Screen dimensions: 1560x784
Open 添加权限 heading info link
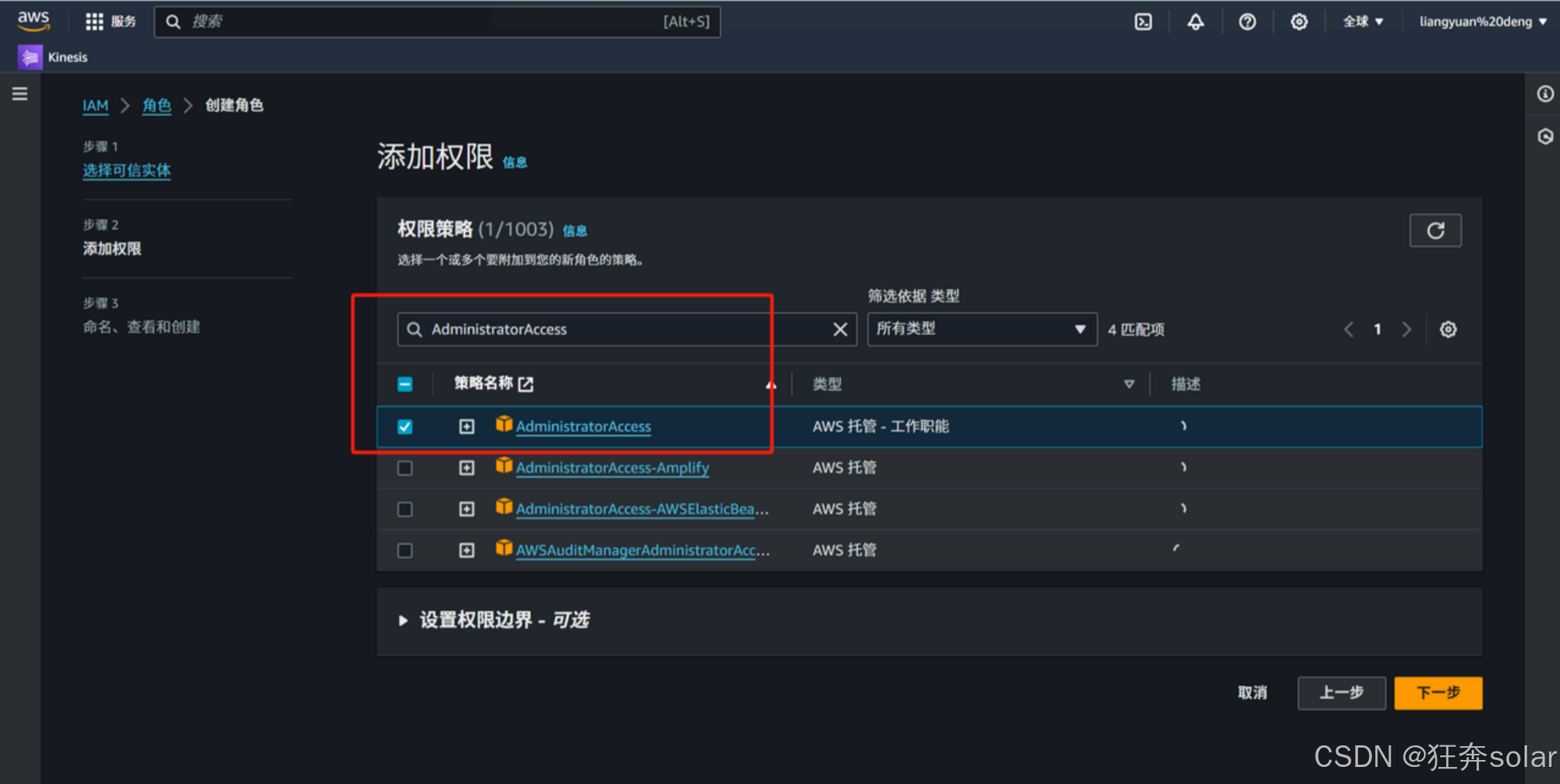[x=515, y=162]
